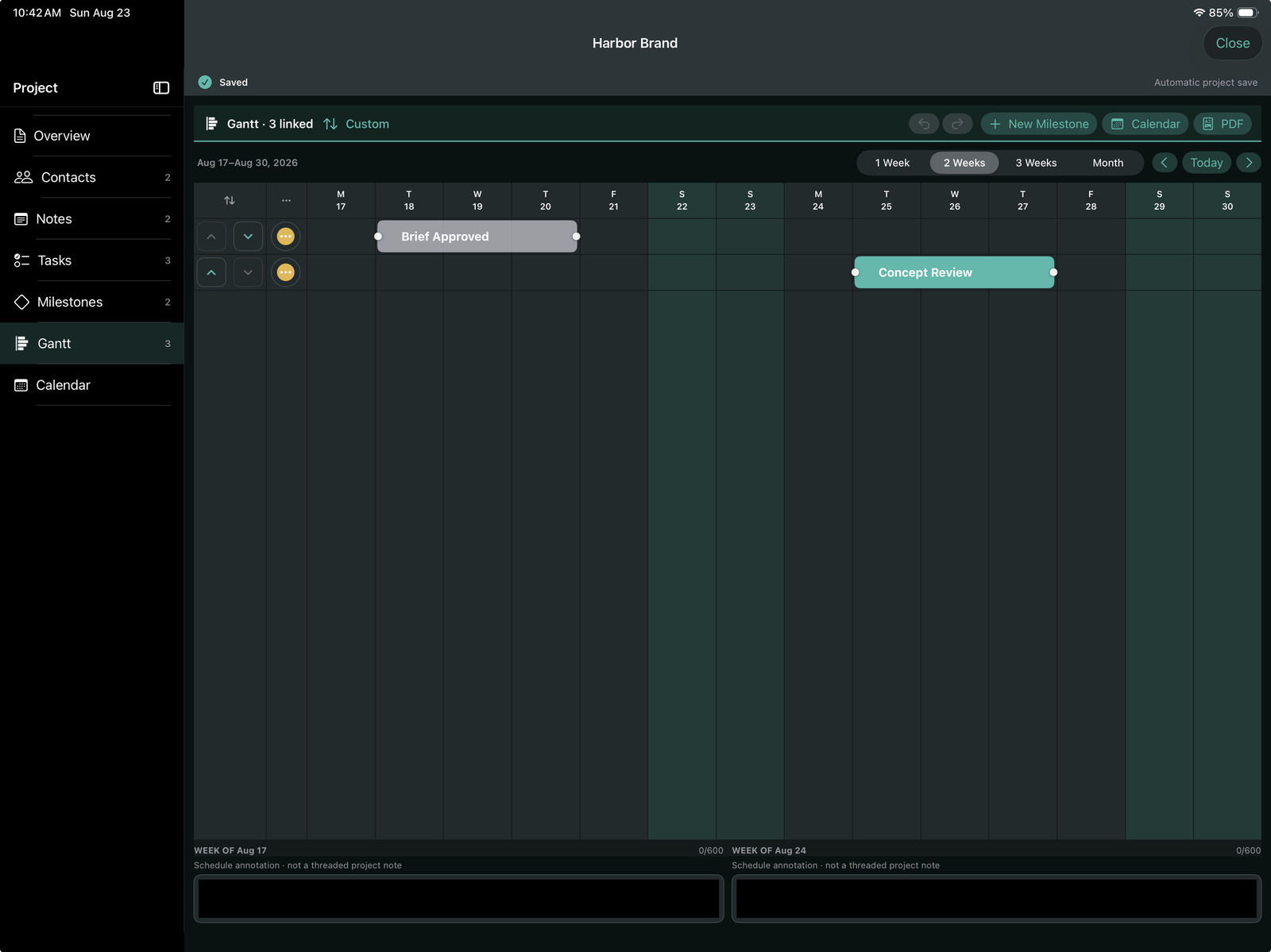Click Brief Approved bar end handle
The image size is (1271, 952).
tap(577, 237)
